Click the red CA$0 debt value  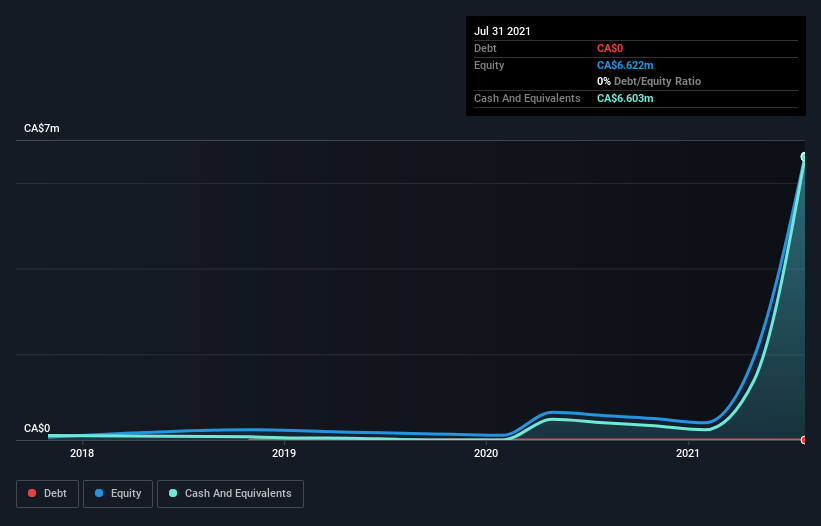(x=610, y=48)
